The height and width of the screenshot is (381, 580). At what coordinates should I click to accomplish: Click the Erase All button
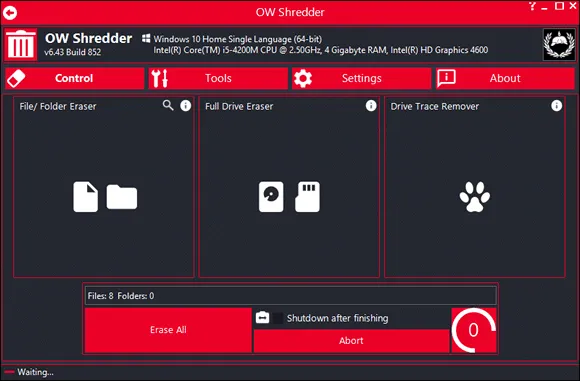(x=168, y=330)
